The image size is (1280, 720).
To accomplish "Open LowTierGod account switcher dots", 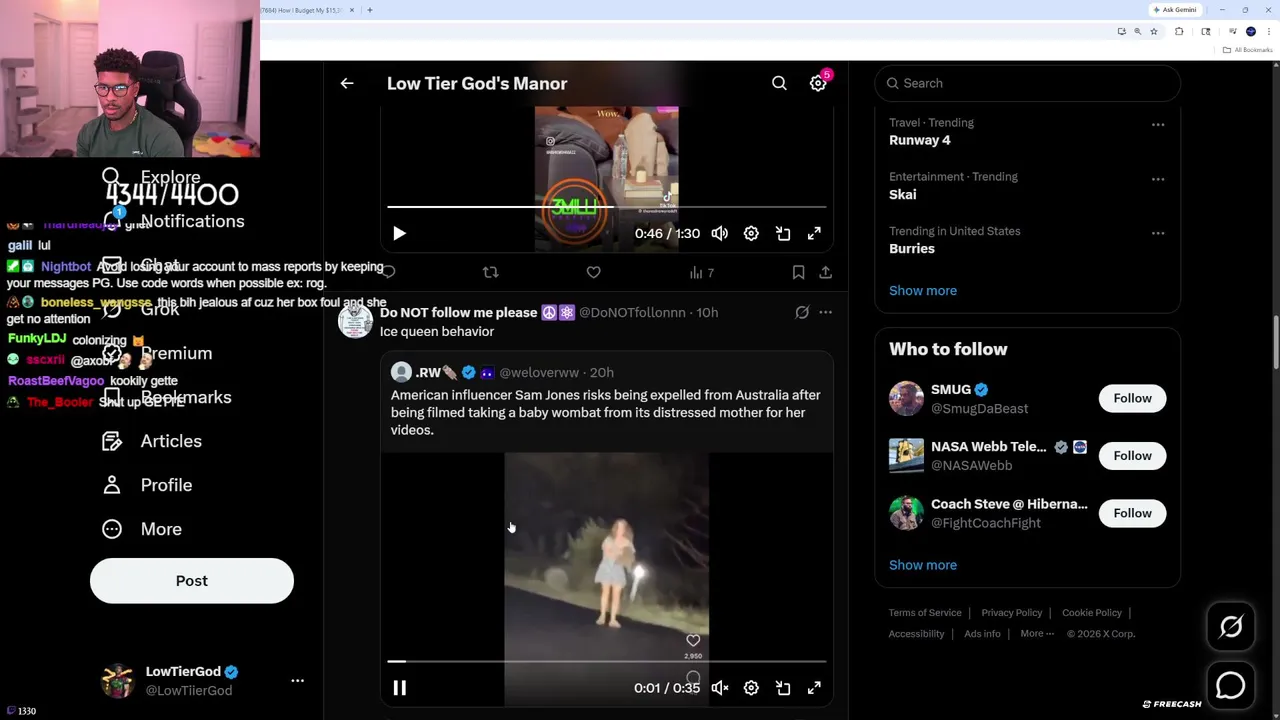I will [x=297, y=680].
